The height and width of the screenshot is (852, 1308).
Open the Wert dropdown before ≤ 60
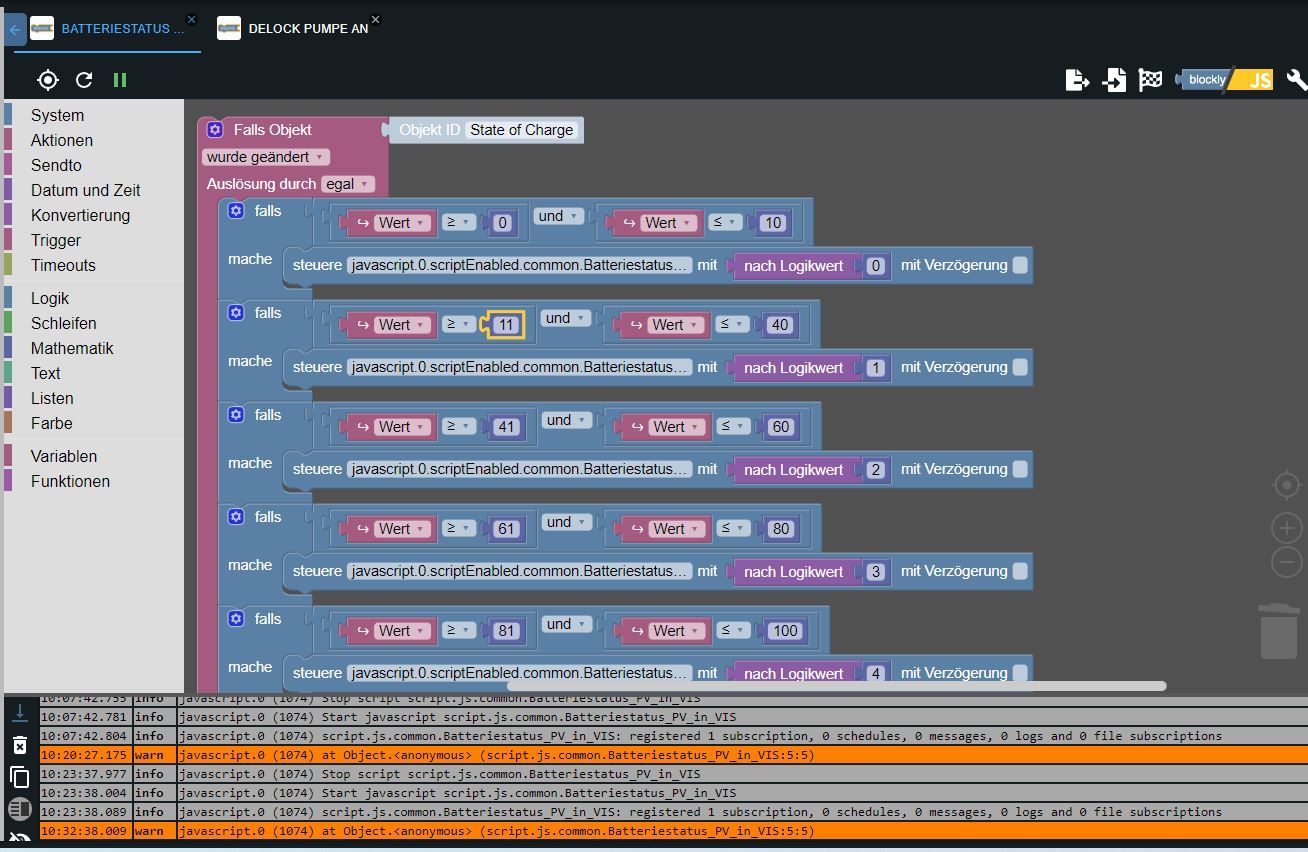(x=678, y=427)
